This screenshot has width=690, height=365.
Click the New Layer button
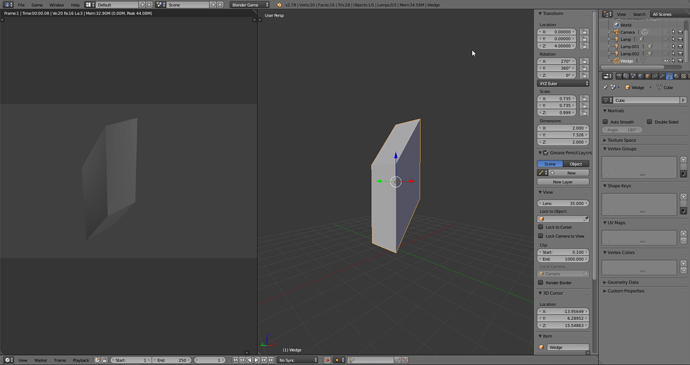pyautogui.click(x=563, y=182)
